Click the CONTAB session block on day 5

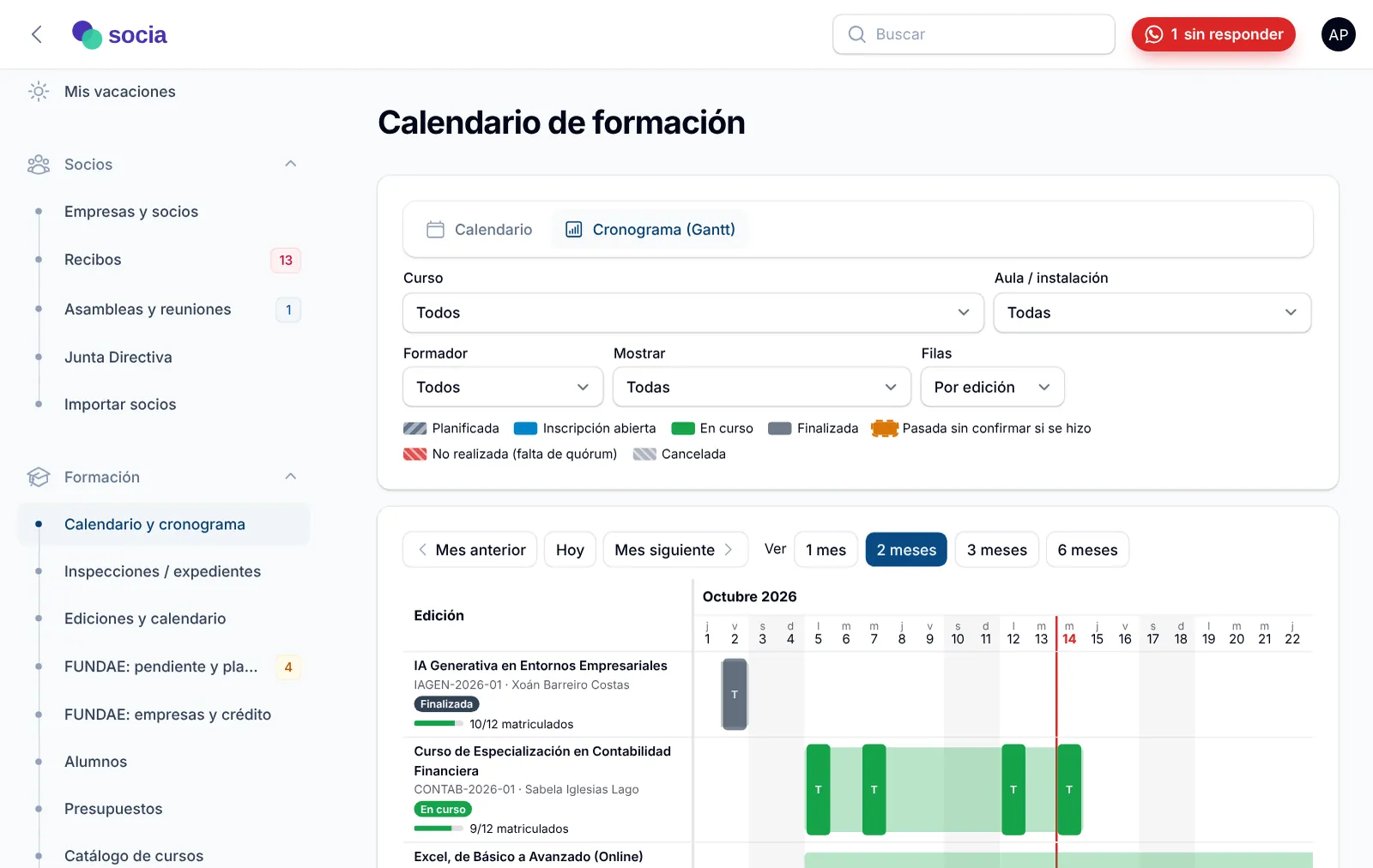(818, 790)
